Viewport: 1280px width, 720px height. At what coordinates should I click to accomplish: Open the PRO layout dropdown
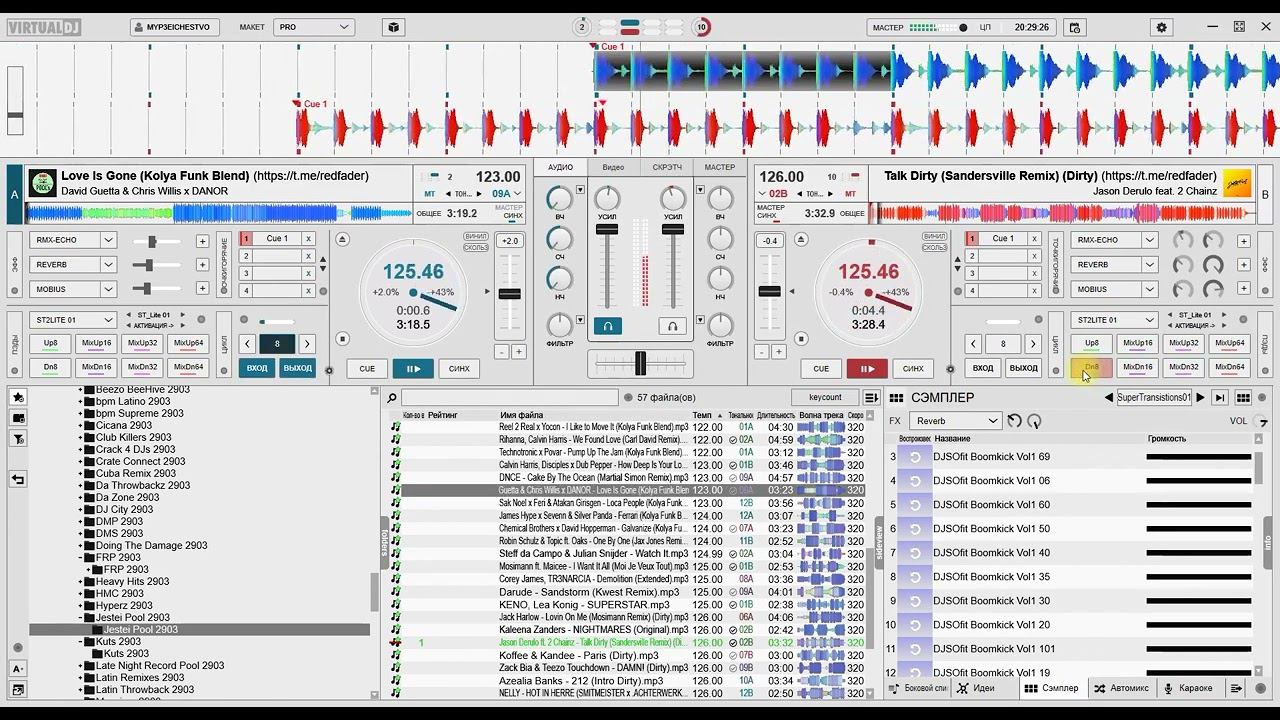pos(314,27)
